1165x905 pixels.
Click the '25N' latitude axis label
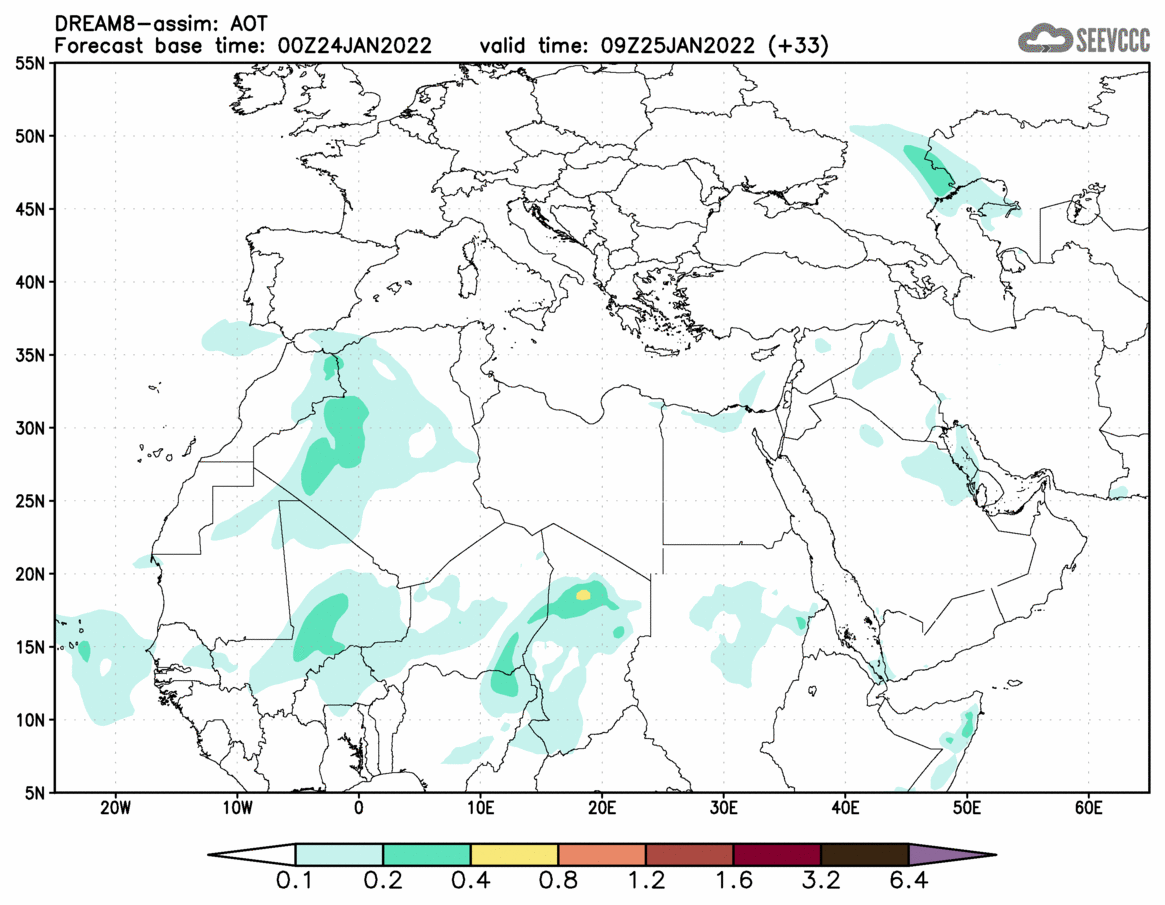pos(30,501)
